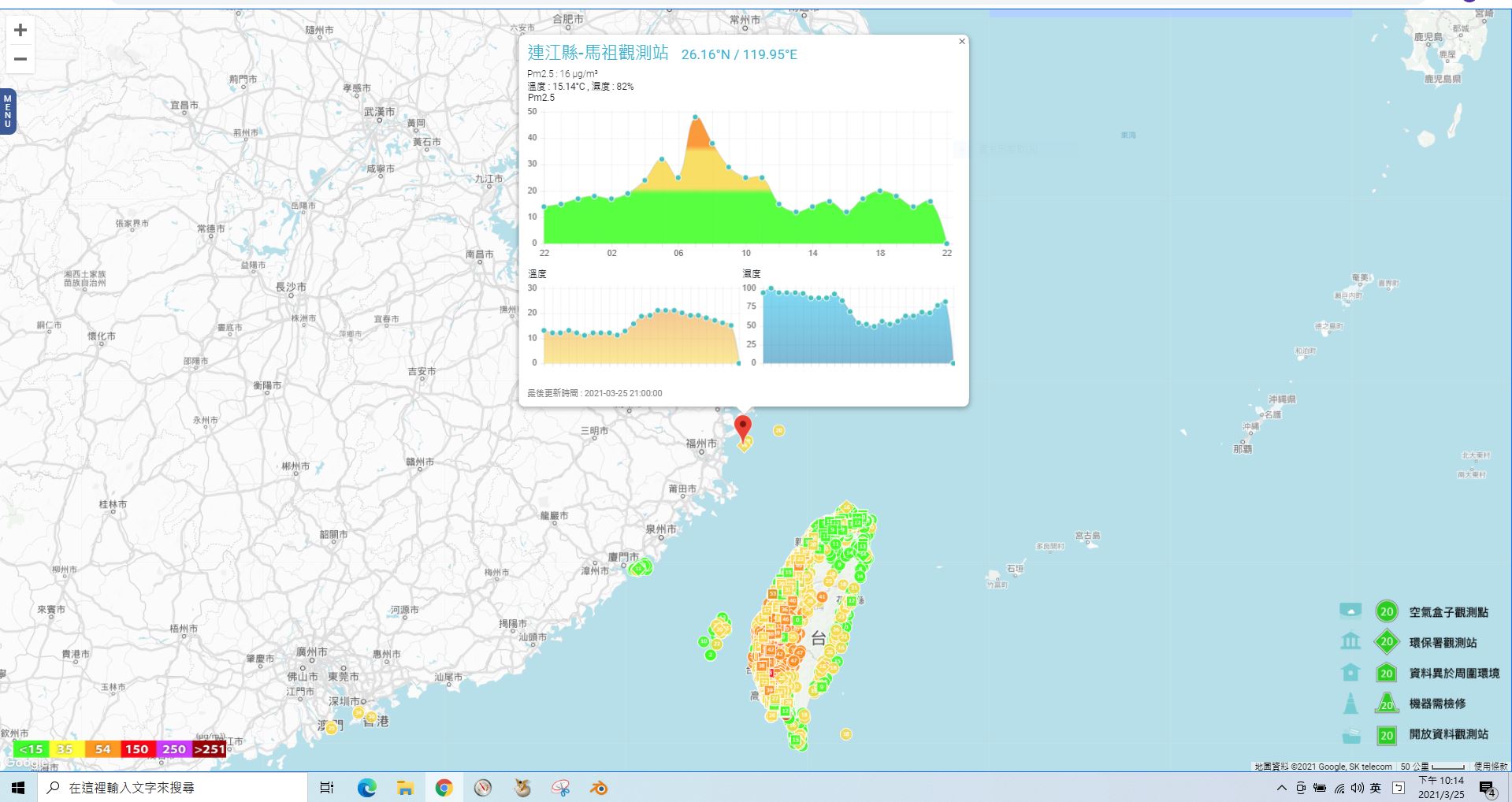Click the 福州市 map label
Image resolution: width=1512 pixels, height=802 pixels.
pos(701,444)
